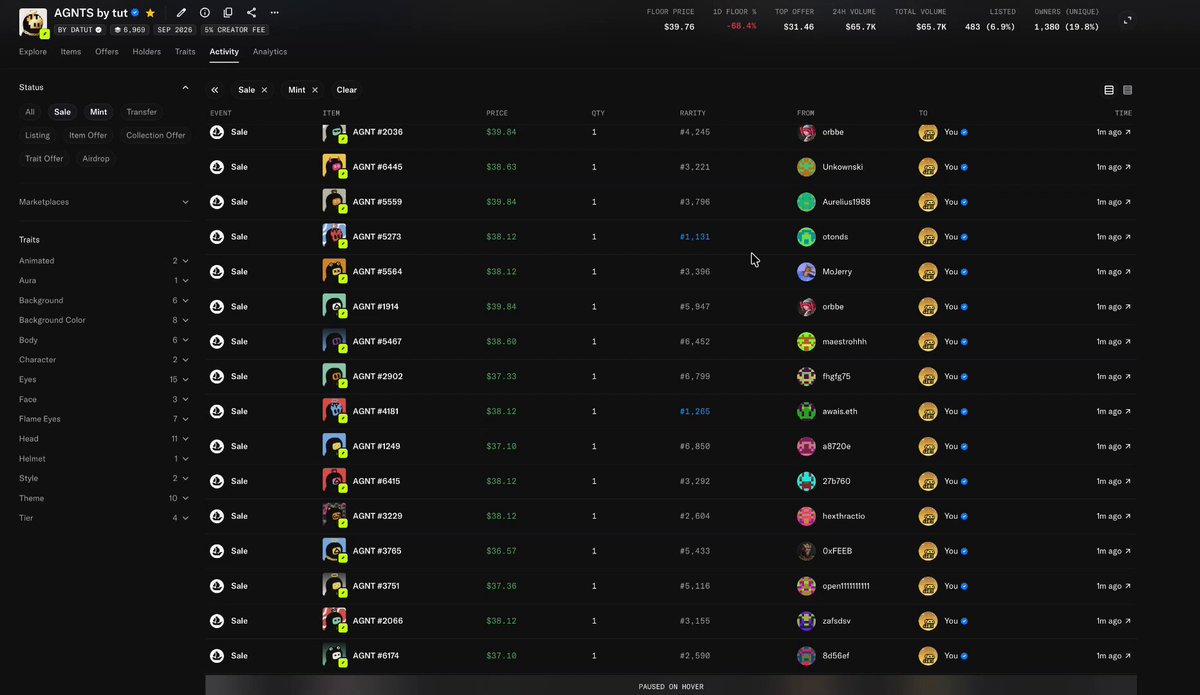1200x695 pixels.
Task: Switch to the compact list view icon
Action: click(x=1128, y=90)
